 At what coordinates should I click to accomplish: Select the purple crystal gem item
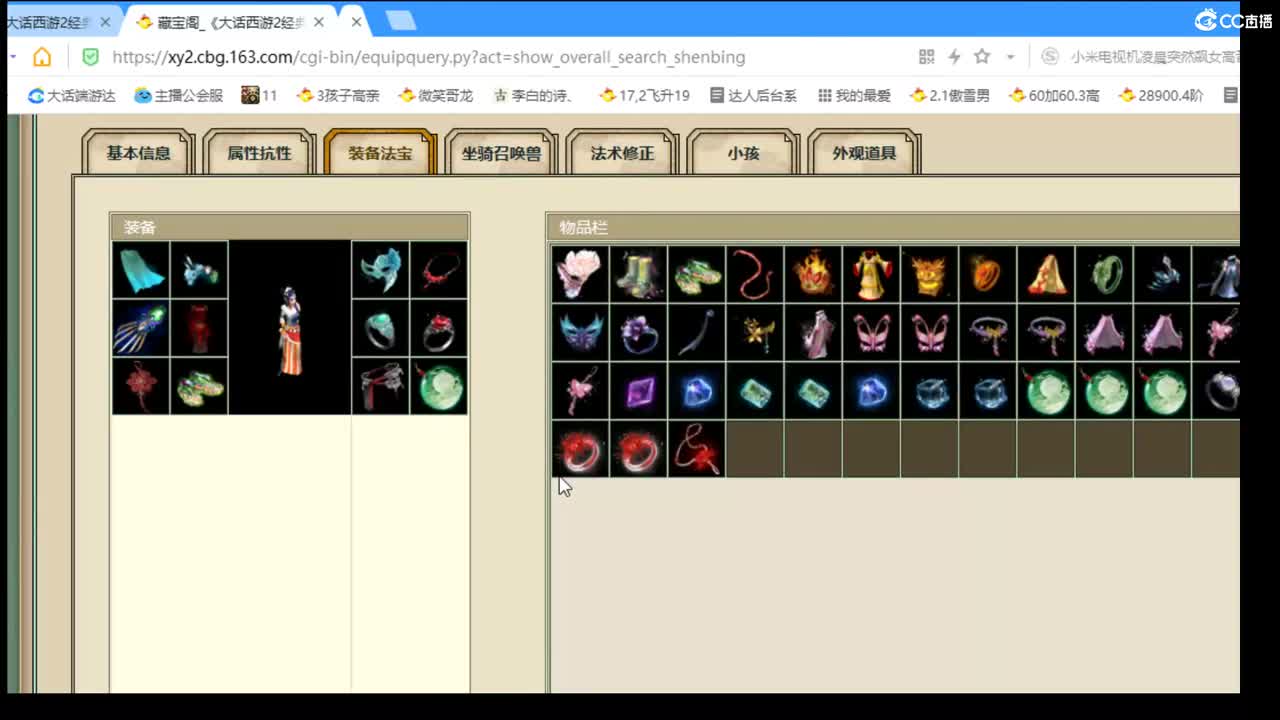point(638,390)
